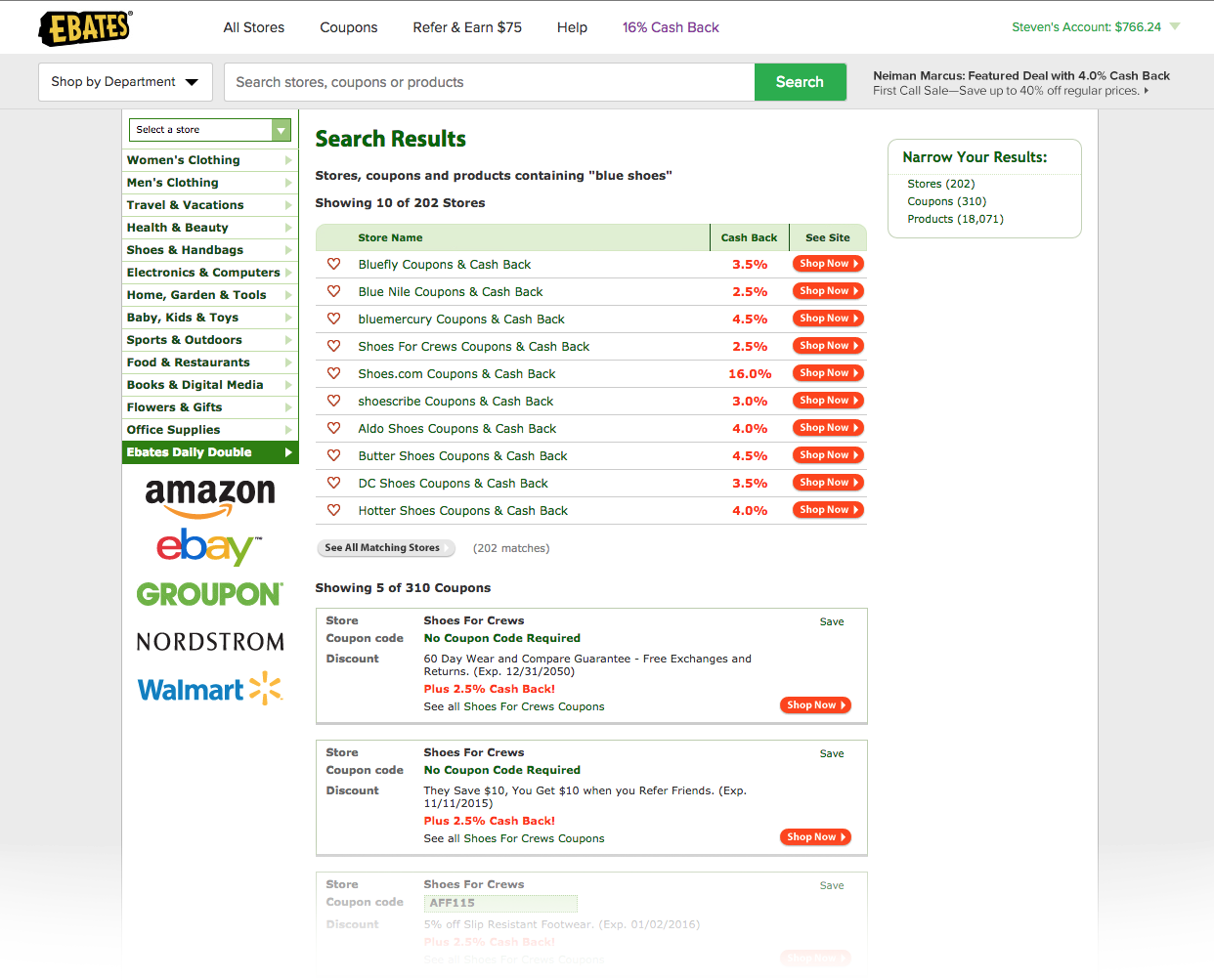
Task: Shop Now on Refer Friends coupon
Action: [815, 837]
